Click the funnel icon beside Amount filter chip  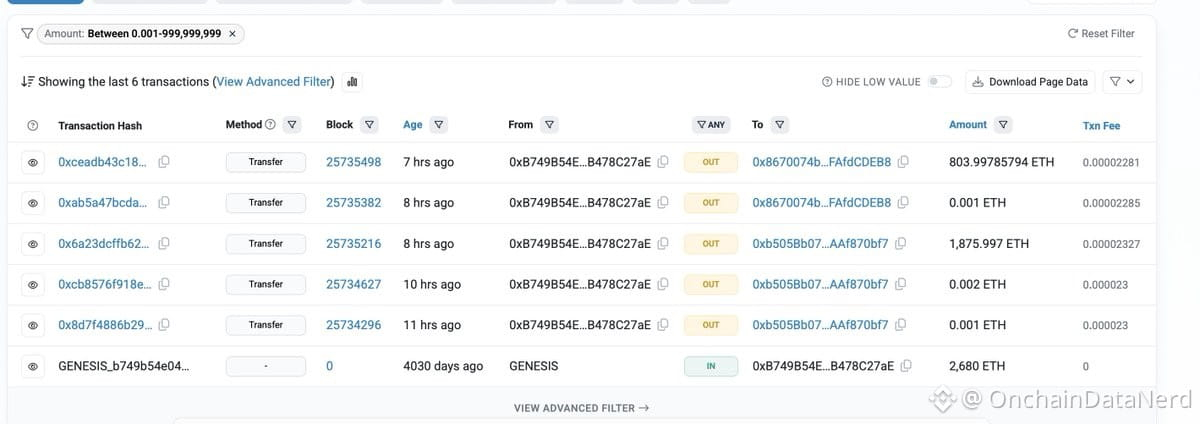point(28,34)
